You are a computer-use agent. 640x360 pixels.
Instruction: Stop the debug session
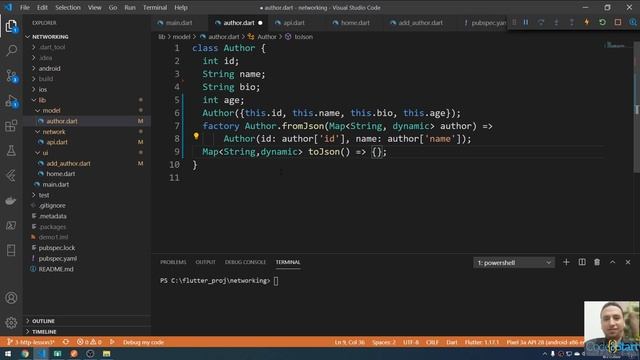tap(618, 22)
